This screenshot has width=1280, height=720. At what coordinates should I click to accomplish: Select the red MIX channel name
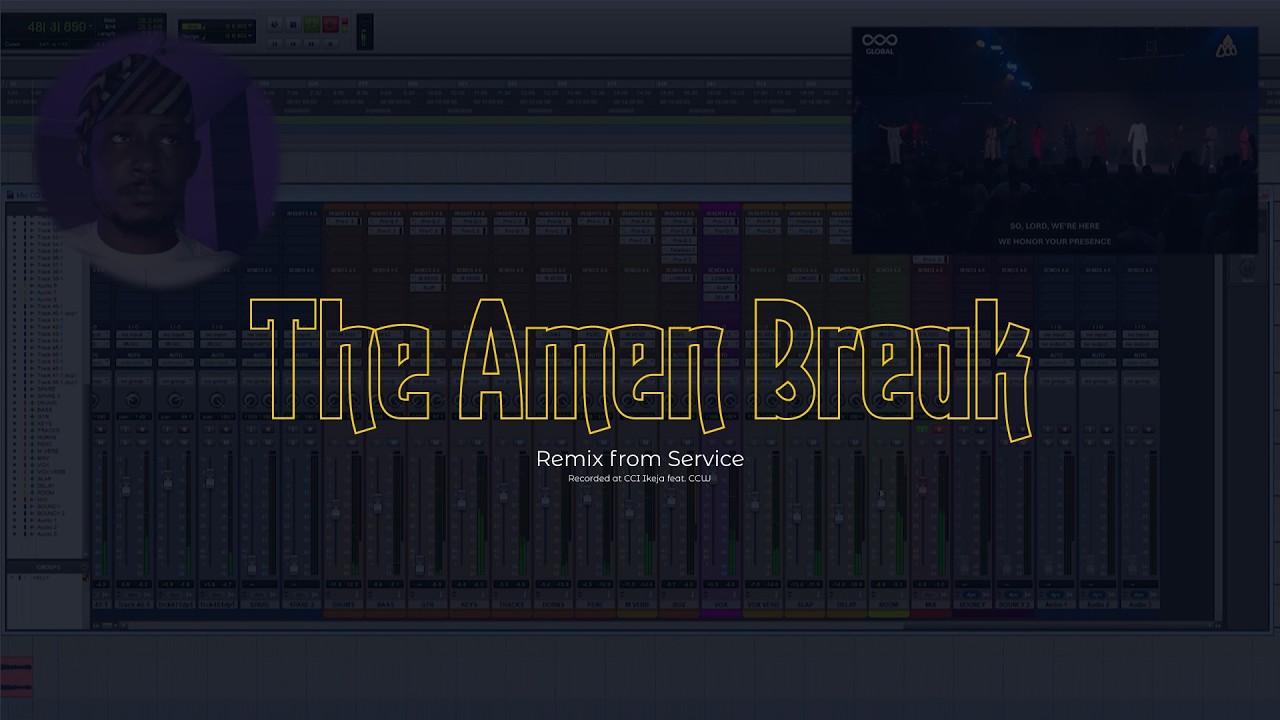[x=931, y=605]
